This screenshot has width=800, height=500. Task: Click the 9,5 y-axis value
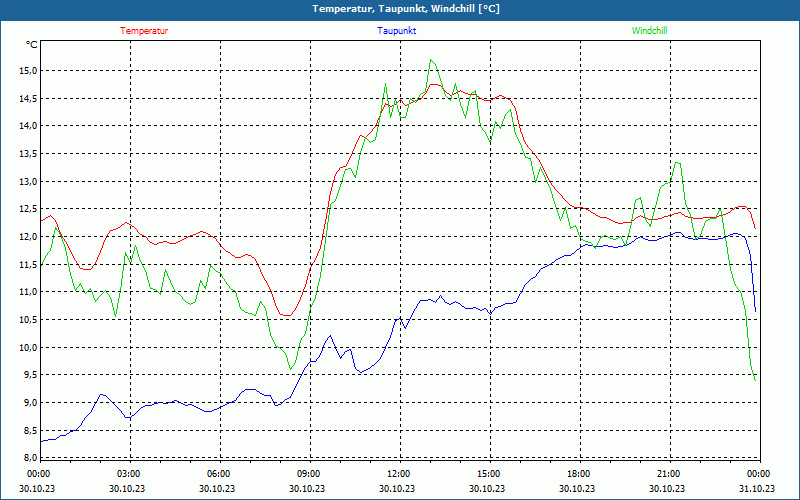[30, 375]
